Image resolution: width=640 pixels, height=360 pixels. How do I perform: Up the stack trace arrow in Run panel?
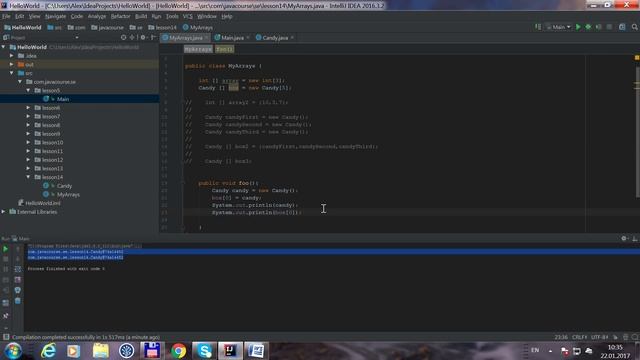18,249
